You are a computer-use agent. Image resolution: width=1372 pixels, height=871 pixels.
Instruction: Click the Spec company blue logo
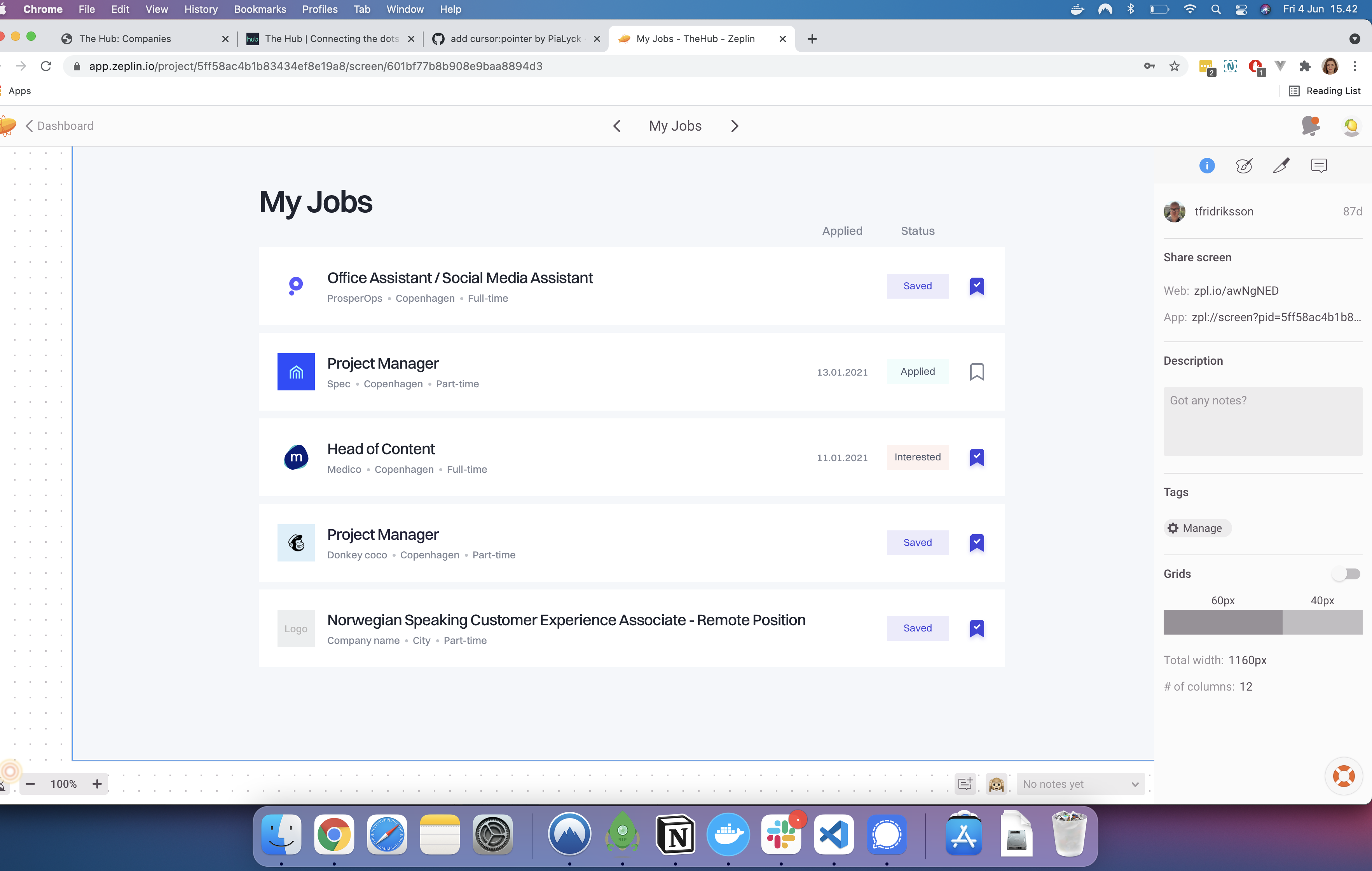click(x=296, y=372)
